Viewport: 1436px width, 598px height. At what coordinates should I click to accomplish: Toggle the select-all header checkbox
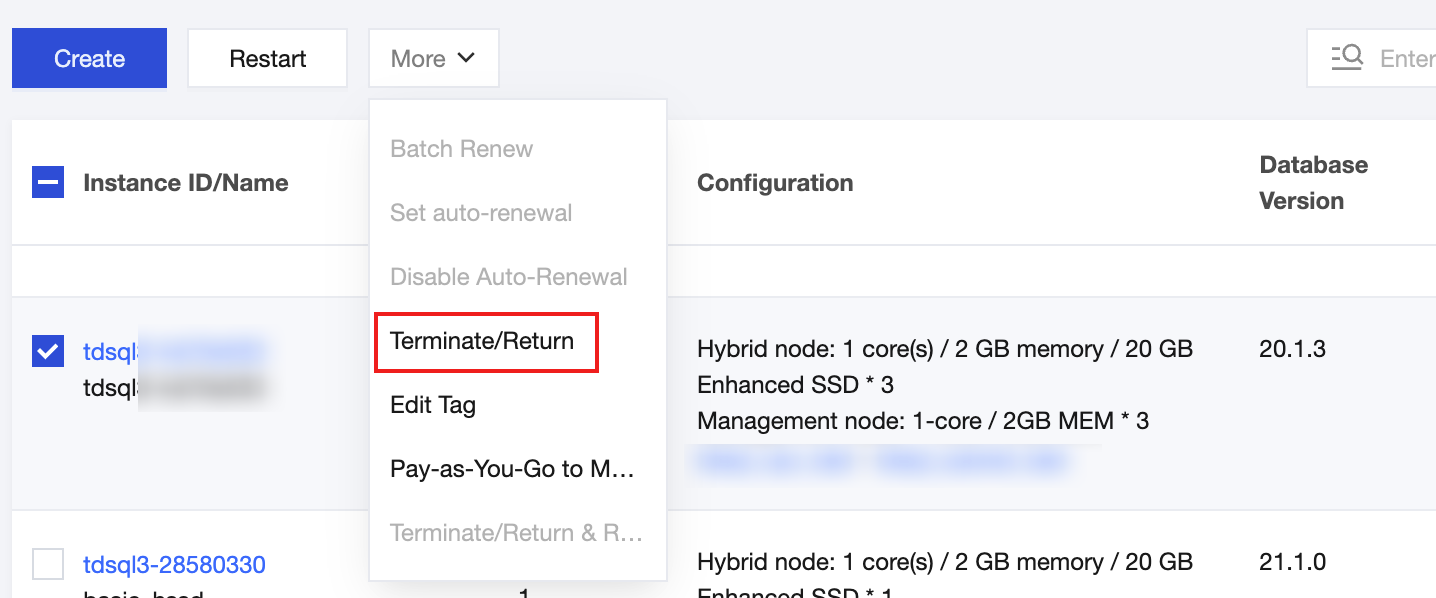point(48,183)
